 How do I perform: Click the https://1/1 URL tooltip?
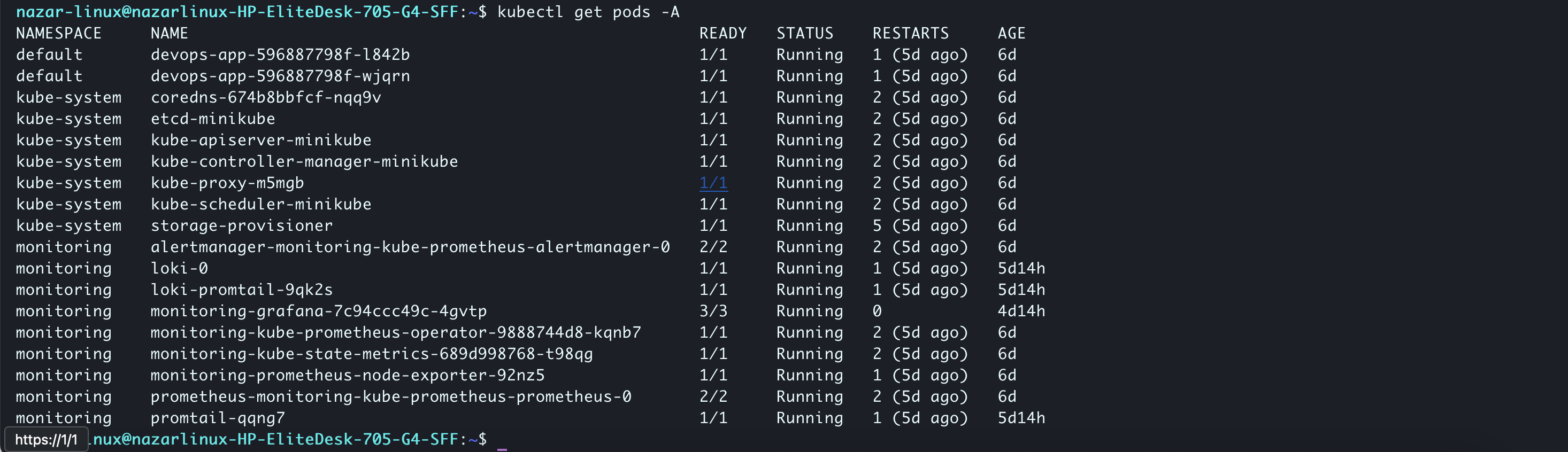[x=47, y=439]
